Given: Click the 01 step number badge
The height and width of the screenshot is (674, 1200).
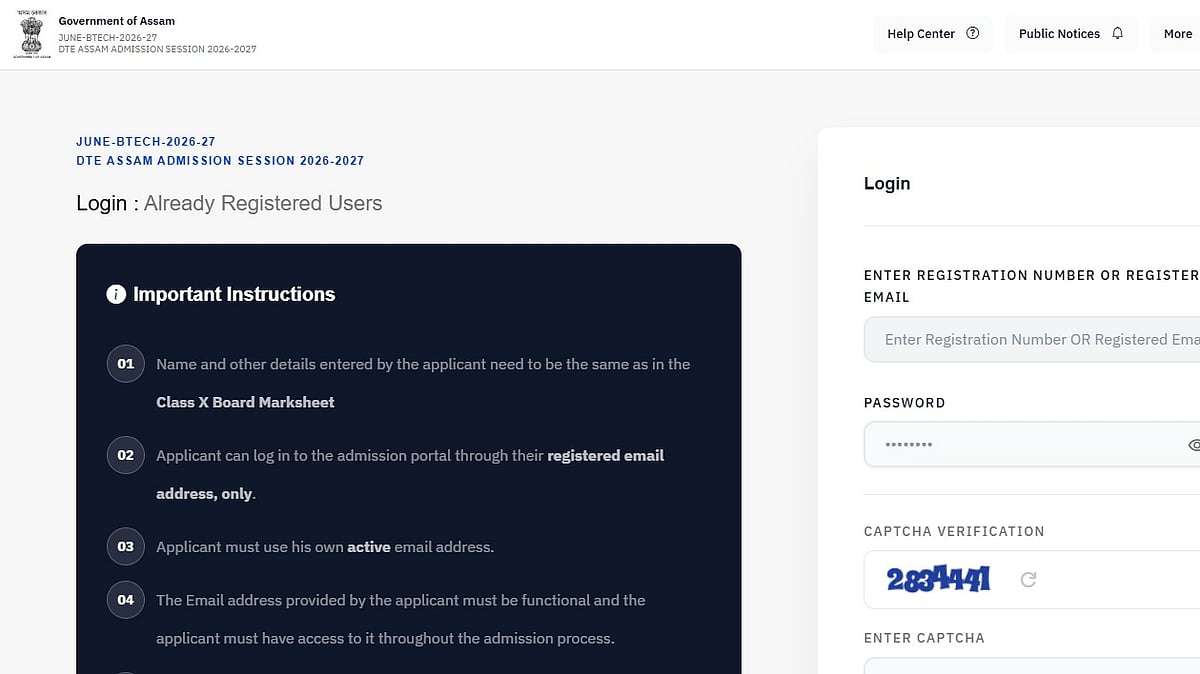Looking at the screenshot, I should coord(126,364).
